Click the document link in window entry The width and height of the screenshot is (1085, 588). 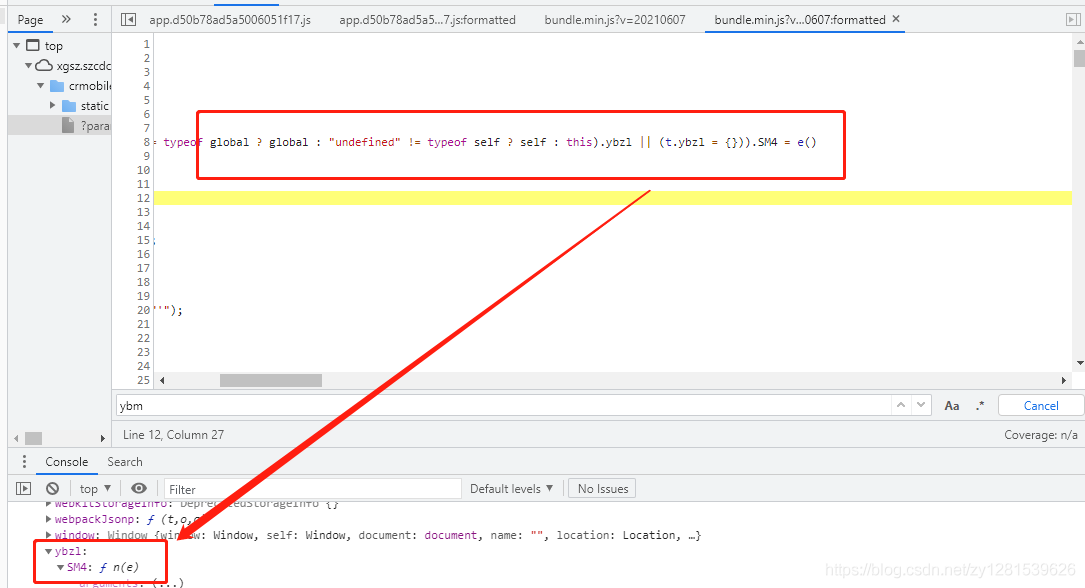[450, 535]
